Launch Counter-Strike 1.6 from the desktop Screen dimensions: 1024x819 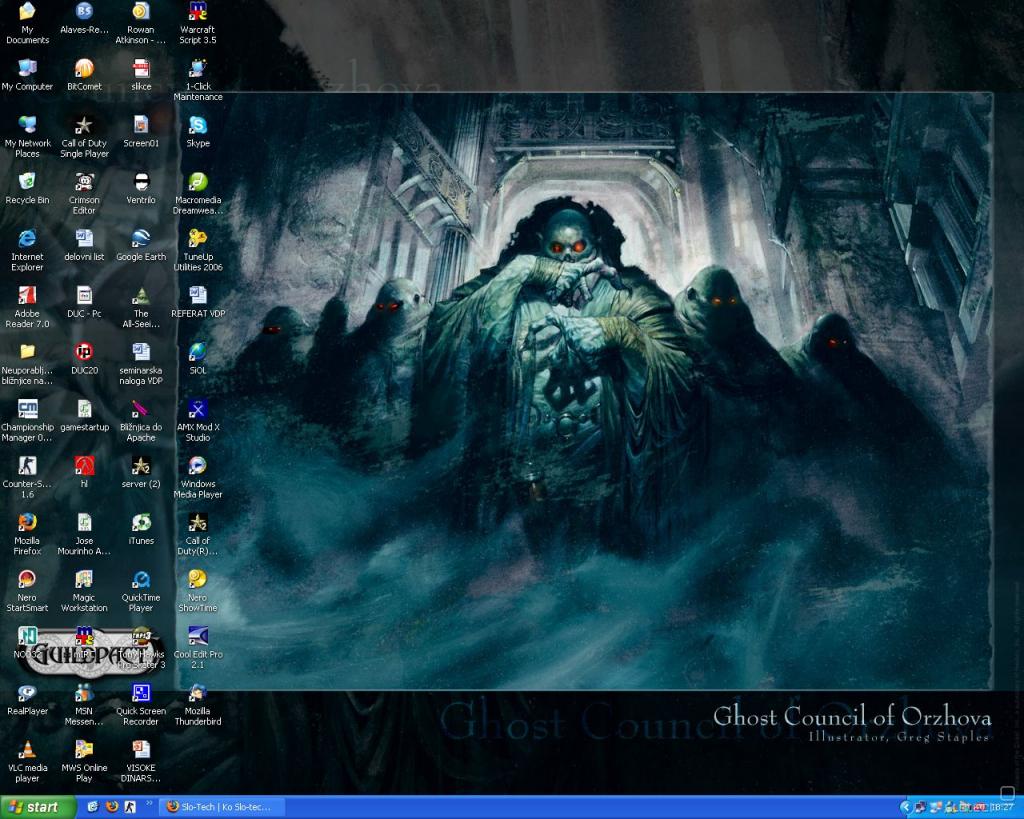(x=27, y=477)
